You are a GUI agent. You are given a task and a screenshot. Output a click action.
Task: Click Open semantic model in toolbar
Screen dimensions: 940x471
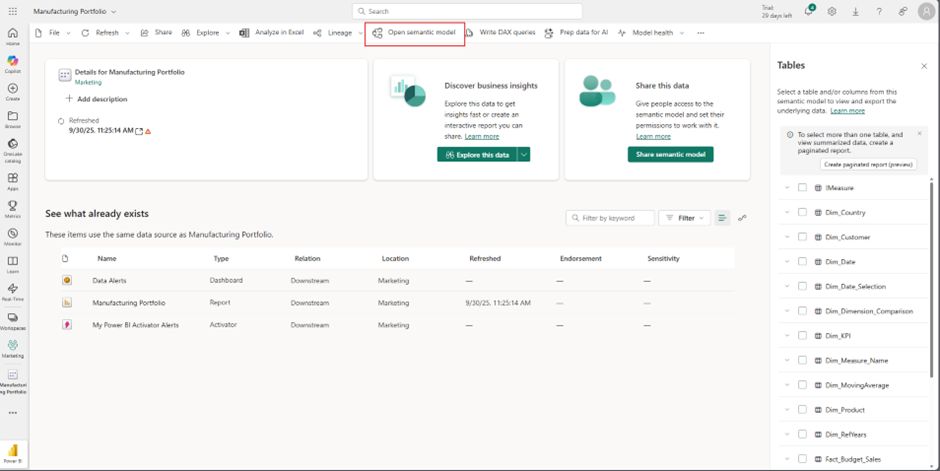(x=414, y=32)
